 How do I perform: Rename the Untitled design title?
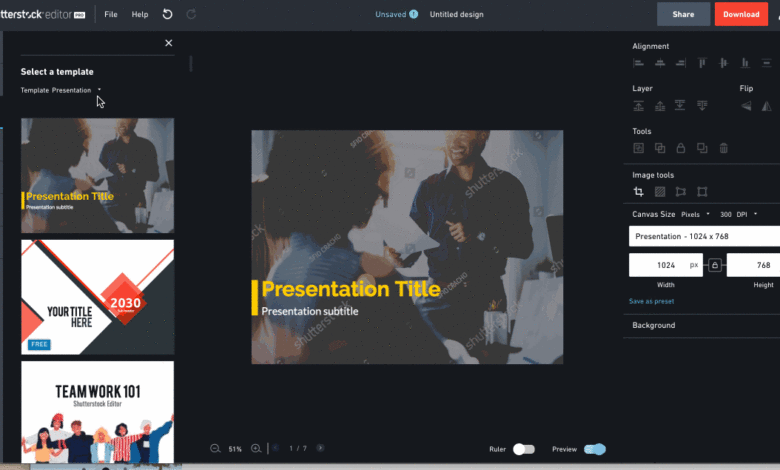click(x=457, y=14)
